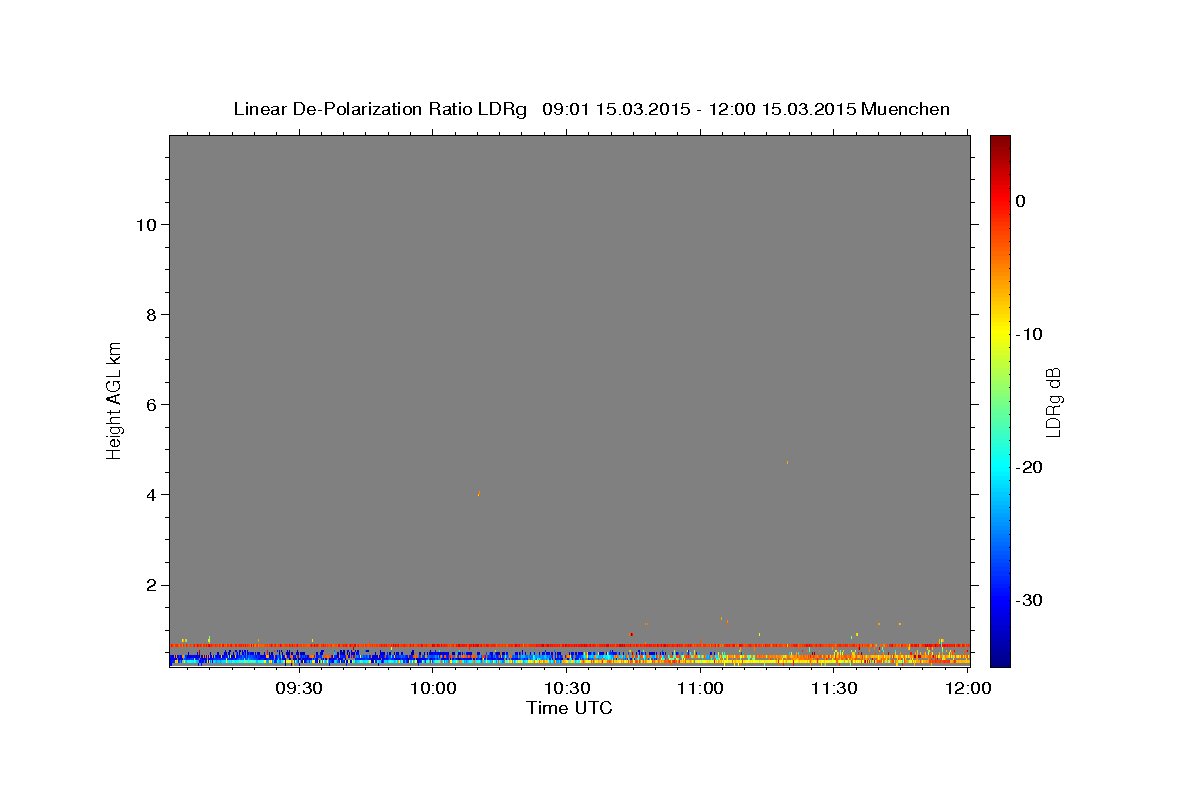Click the dark red top of the colorbar
The height and width of the screenshot is (800, 1200).
[1000, 145]
